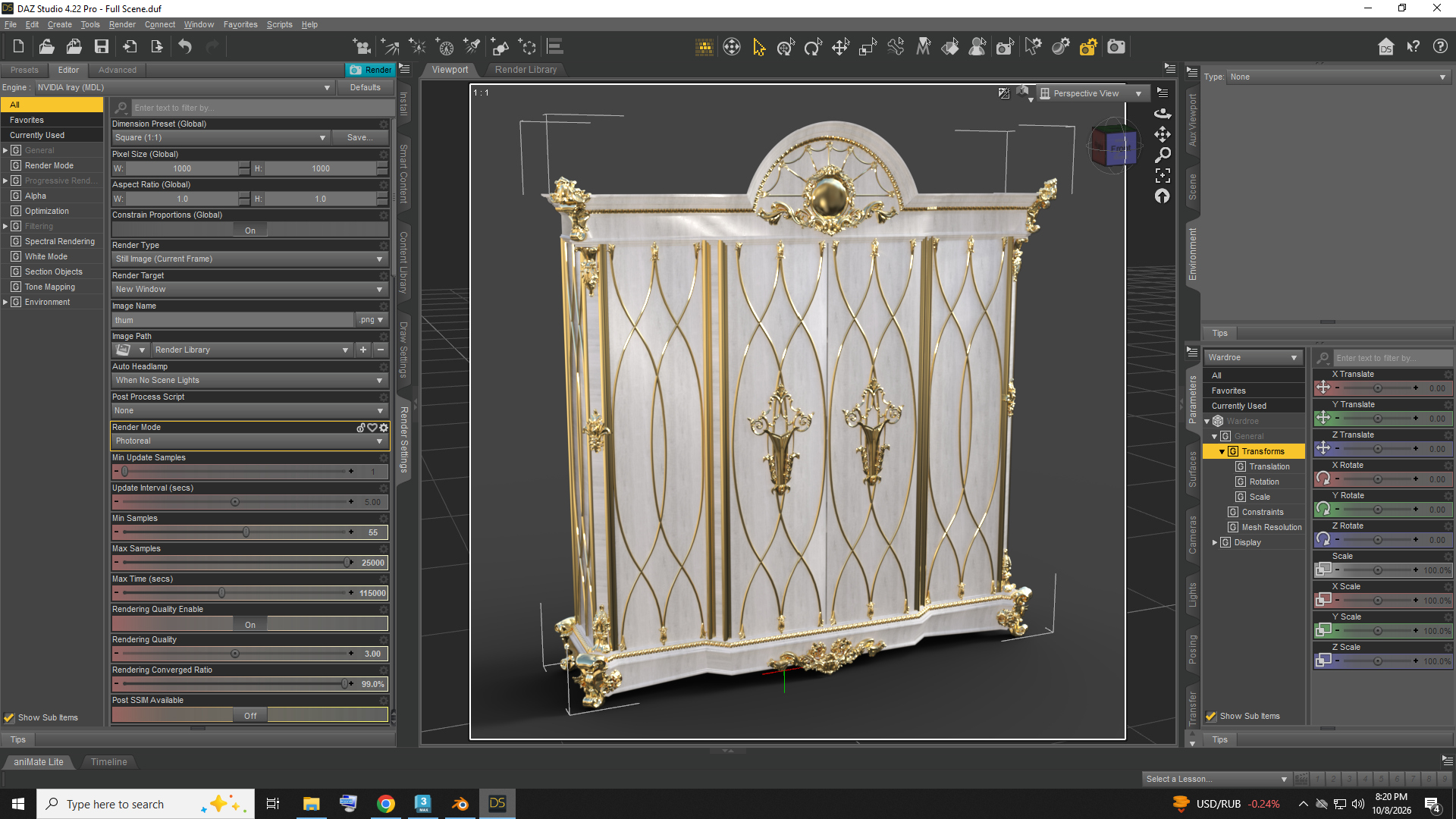Switch to the Render Library tab
The image size is (1456, 819).
[526, 70]
